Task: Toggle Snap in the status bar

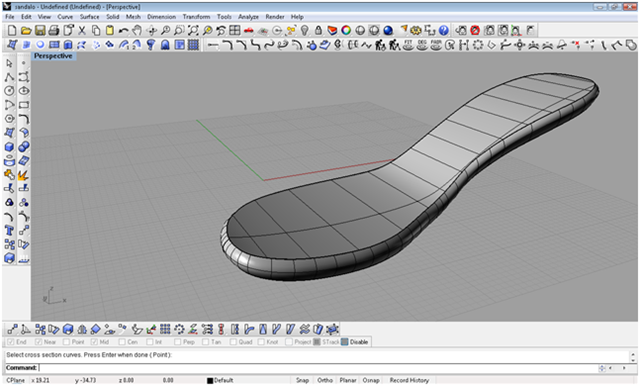Action: coord(302,380)
